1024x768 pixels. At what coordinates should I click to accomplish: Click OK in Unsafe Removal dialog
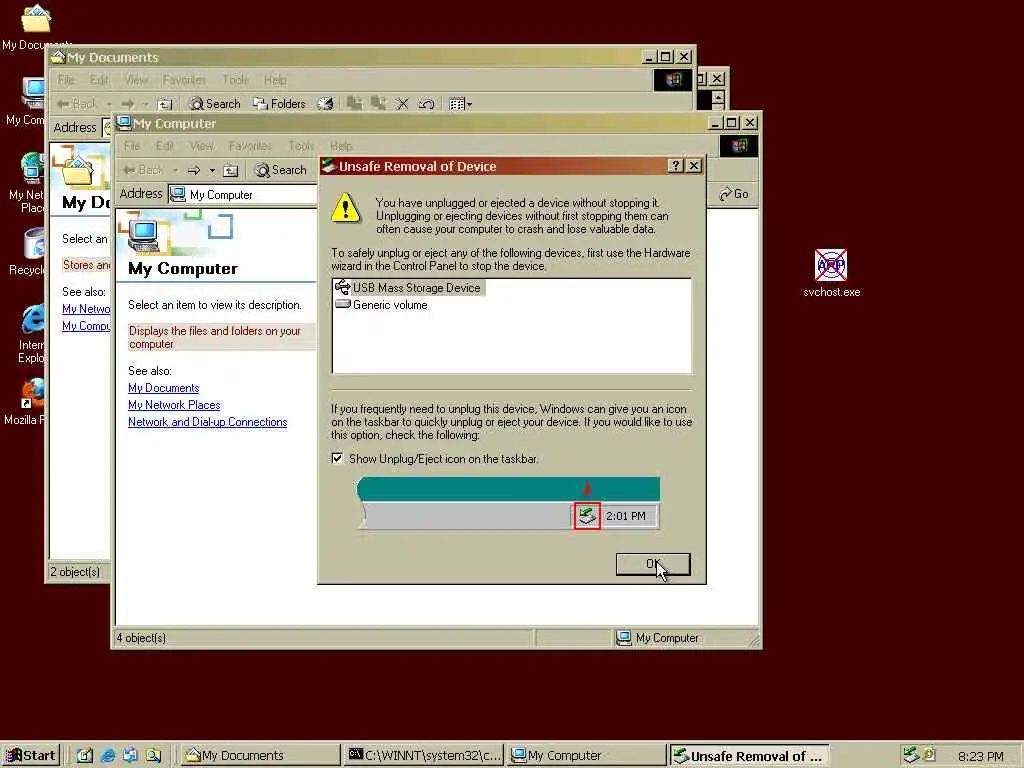tap(652, 564)
